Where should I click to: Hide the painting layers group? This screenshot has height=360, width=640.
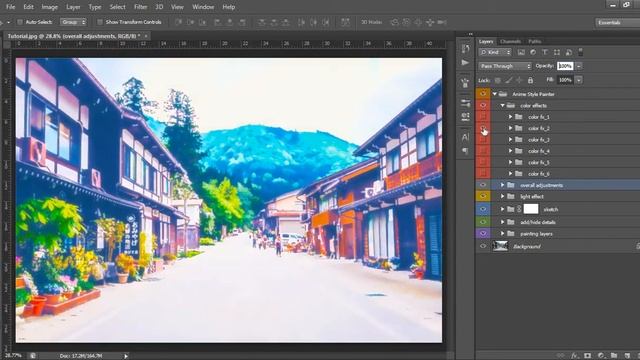[x=483, y=233]
